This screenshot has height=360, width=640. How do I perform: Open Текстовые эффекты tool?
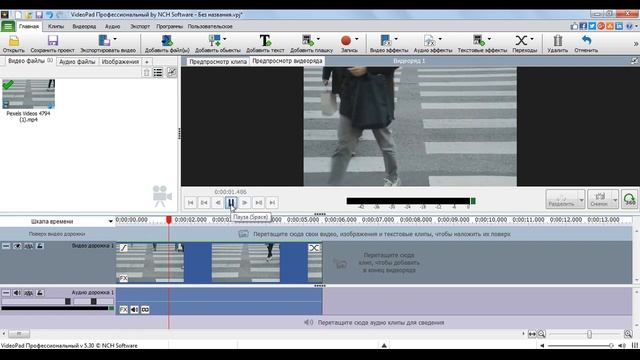[x=478, y=41]
